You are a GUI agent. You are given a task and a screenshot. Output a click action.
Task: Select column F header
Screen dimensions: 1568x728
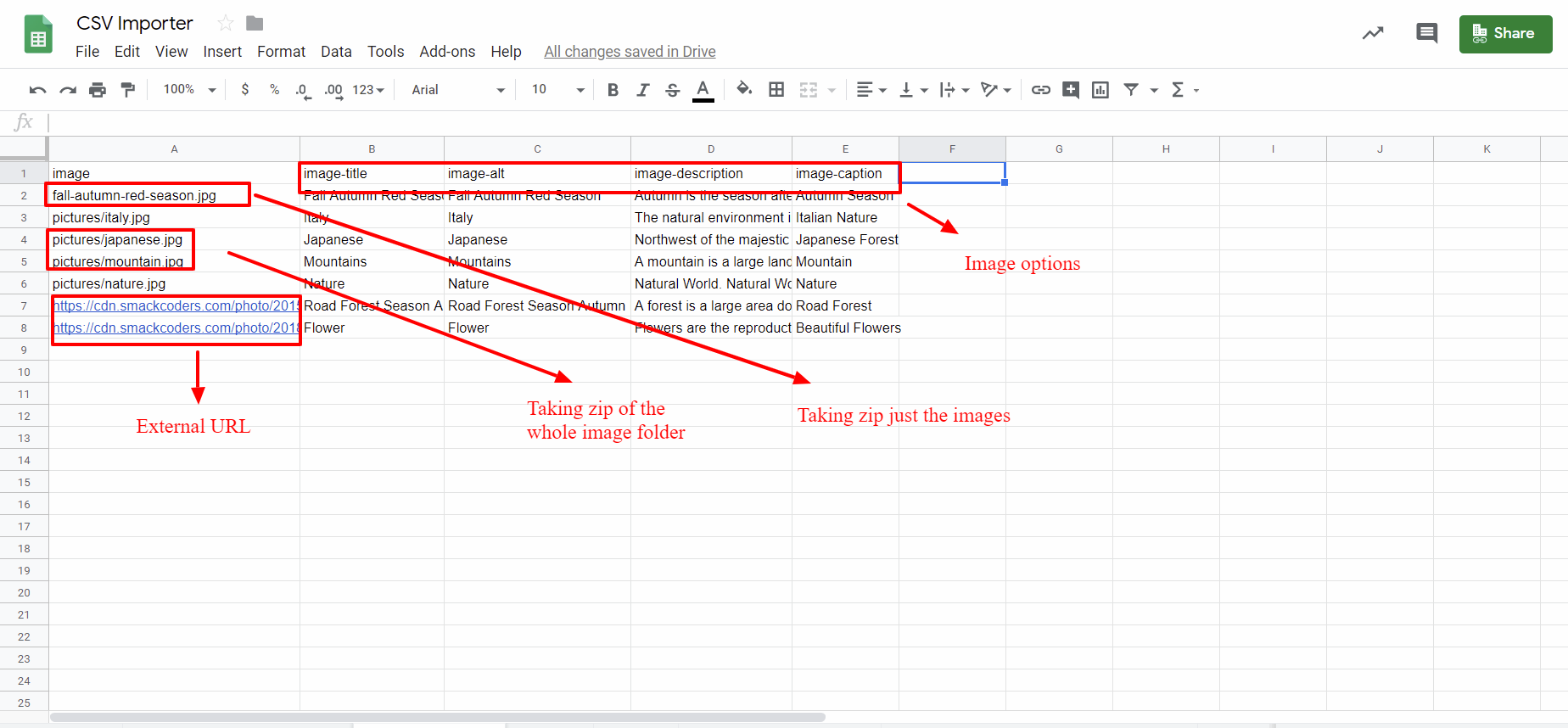(952, 149)
